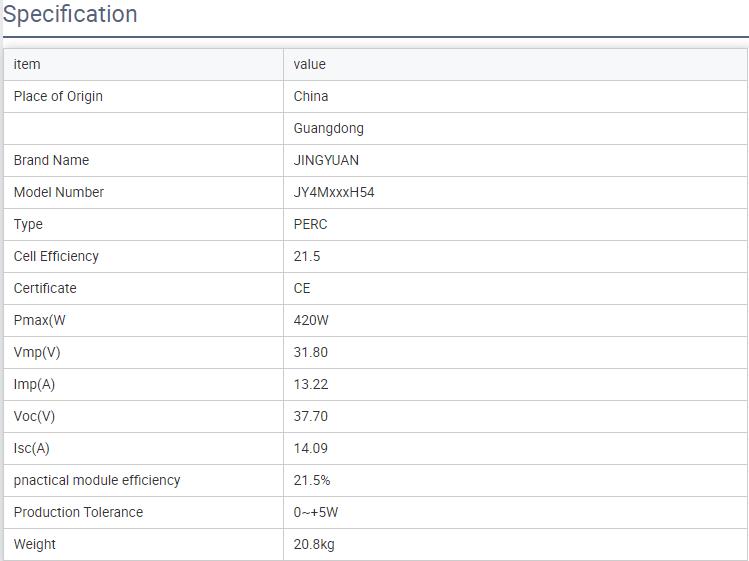Click the Vmp(V) row label
The image size is (749, 561).
pyautogui.click(x=37, y=352)
